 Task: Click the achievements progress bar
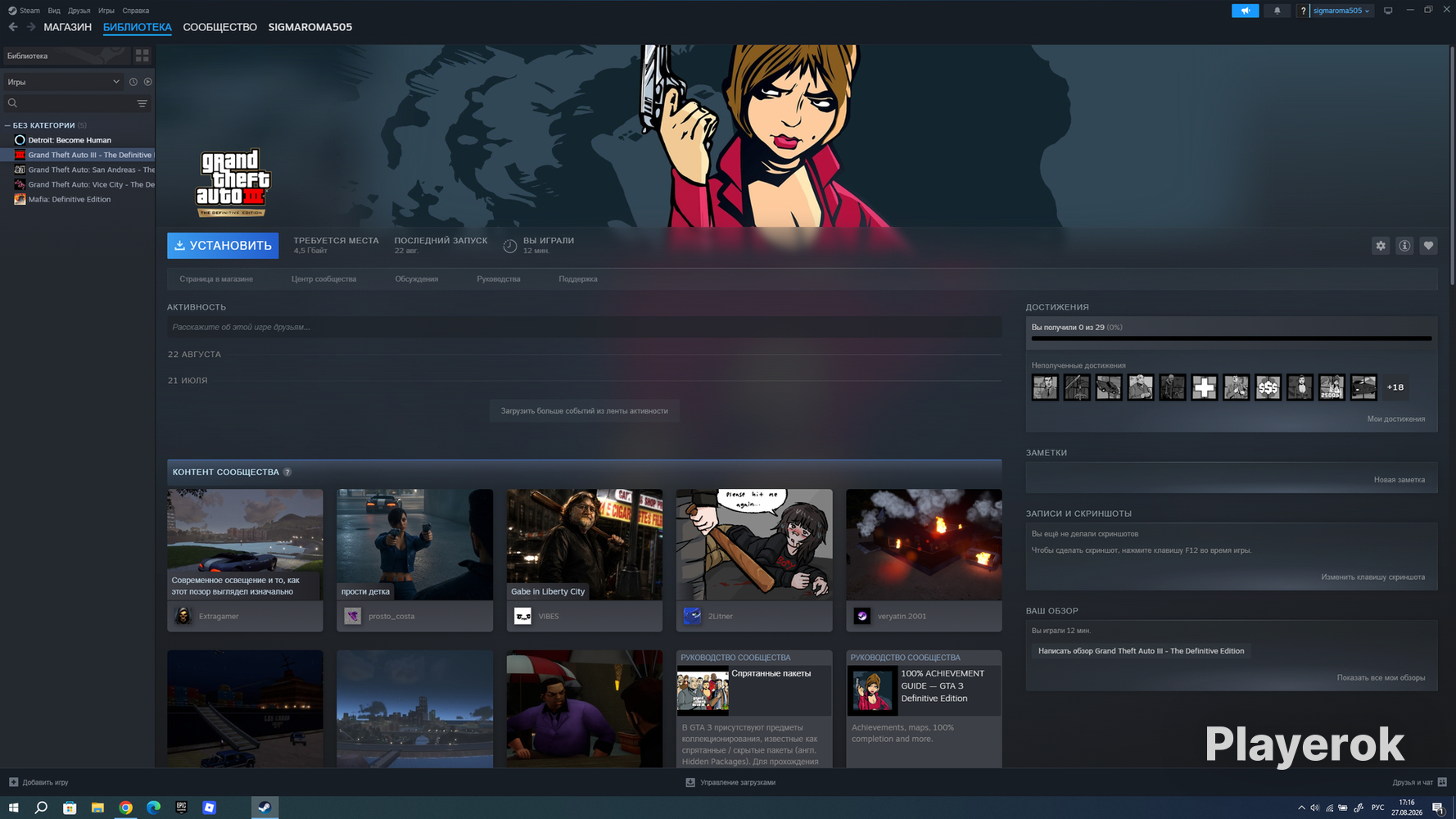click(x=1232, y=338)
